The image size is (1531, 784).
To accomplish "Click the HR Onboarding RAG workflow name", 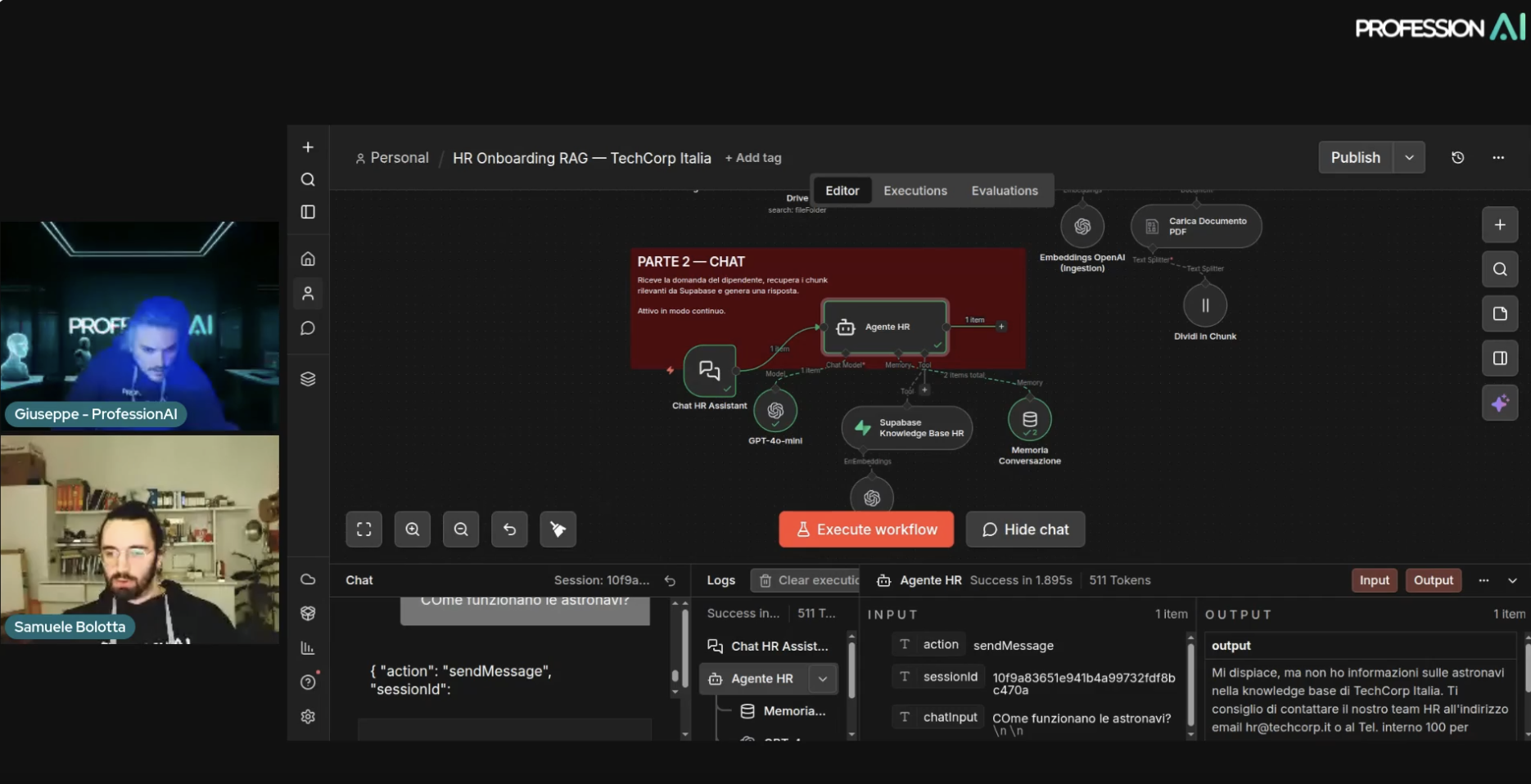I will tap(582, 158).
